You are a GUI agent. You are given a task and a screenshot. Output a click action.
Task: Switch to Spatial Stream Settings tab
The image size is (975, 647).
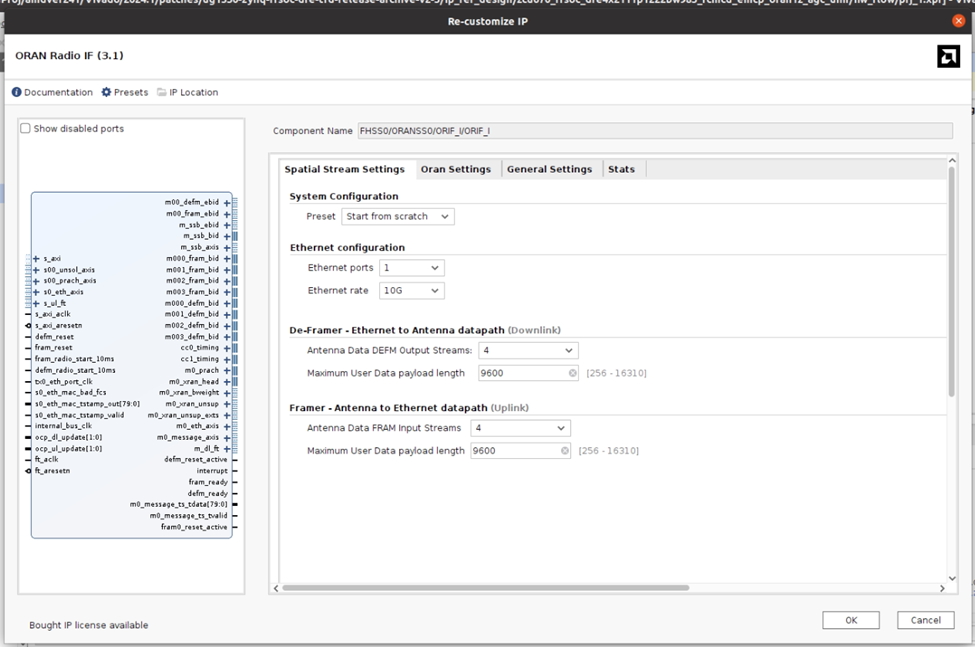click(x=344, y=169)
